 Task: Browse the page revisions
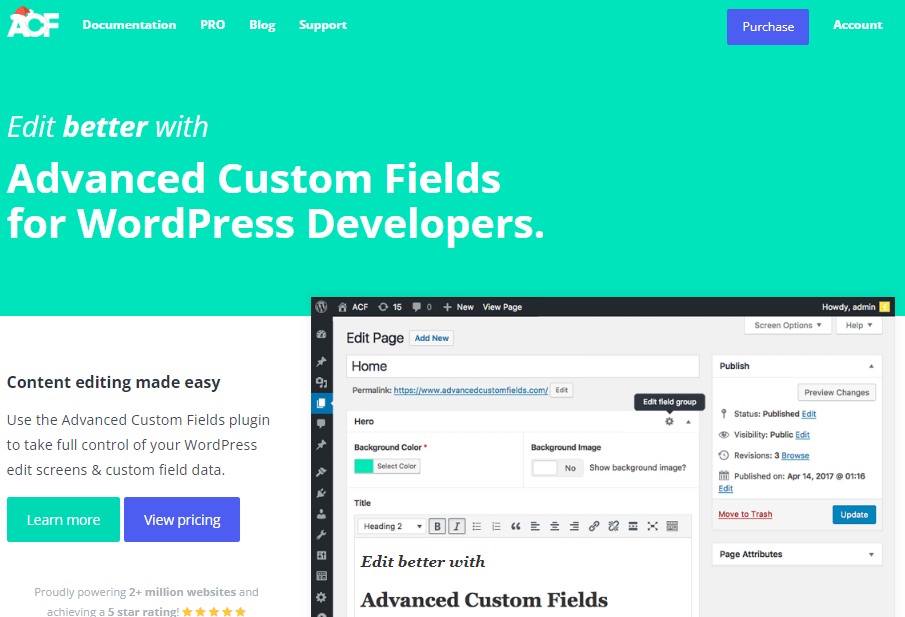pos(795,455)
